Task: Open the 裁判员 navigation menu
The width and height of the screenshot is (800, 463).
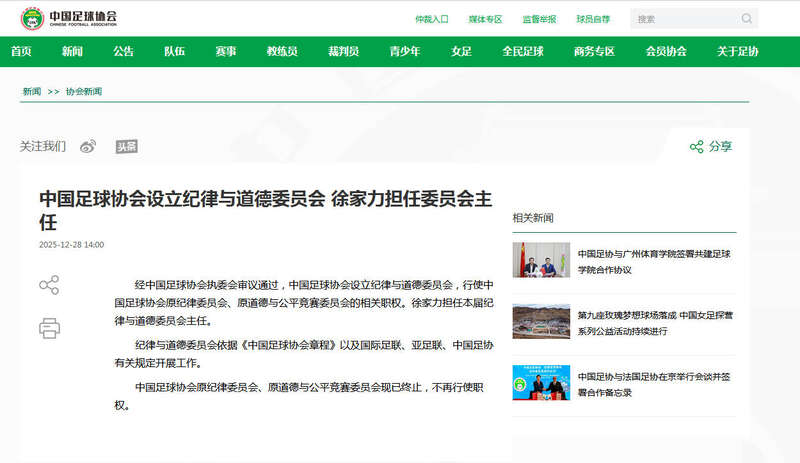Action: point(344,51)
